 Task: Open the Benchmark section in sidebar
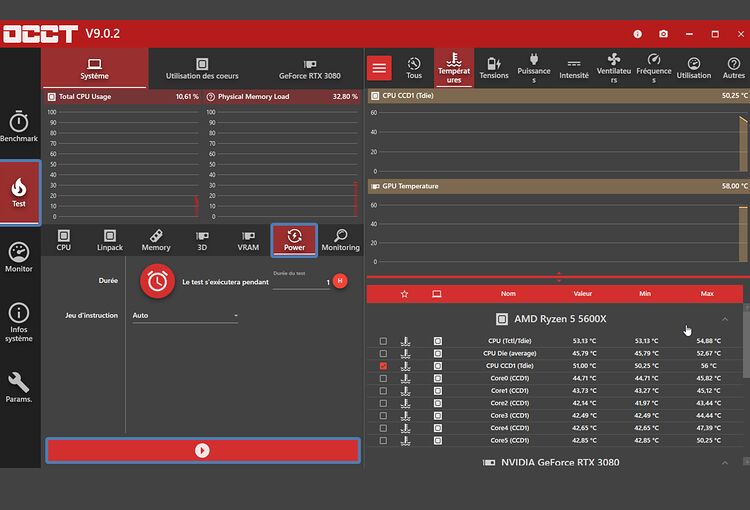pos(19,127)
